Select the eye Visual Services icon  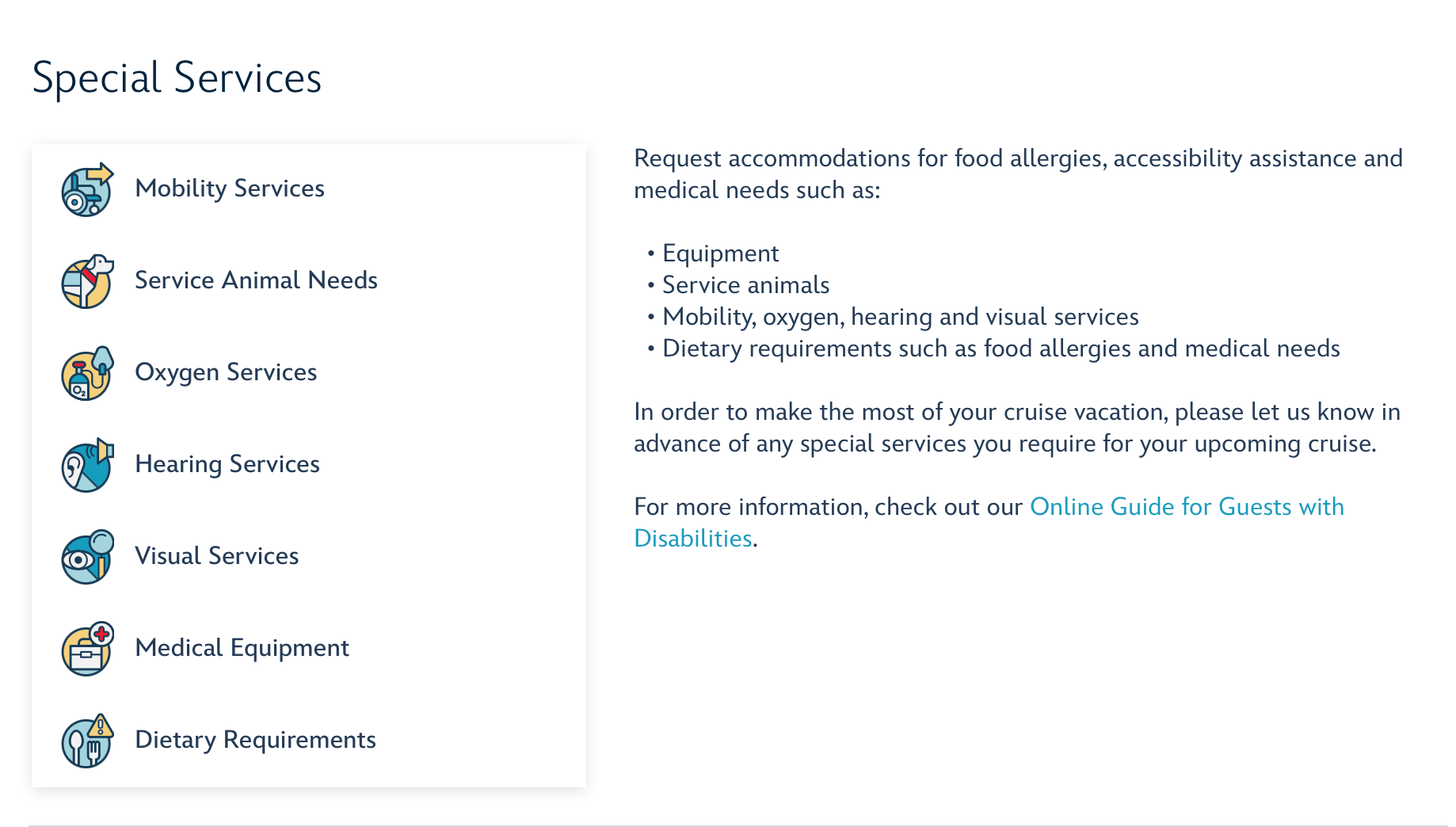point(87,558)
